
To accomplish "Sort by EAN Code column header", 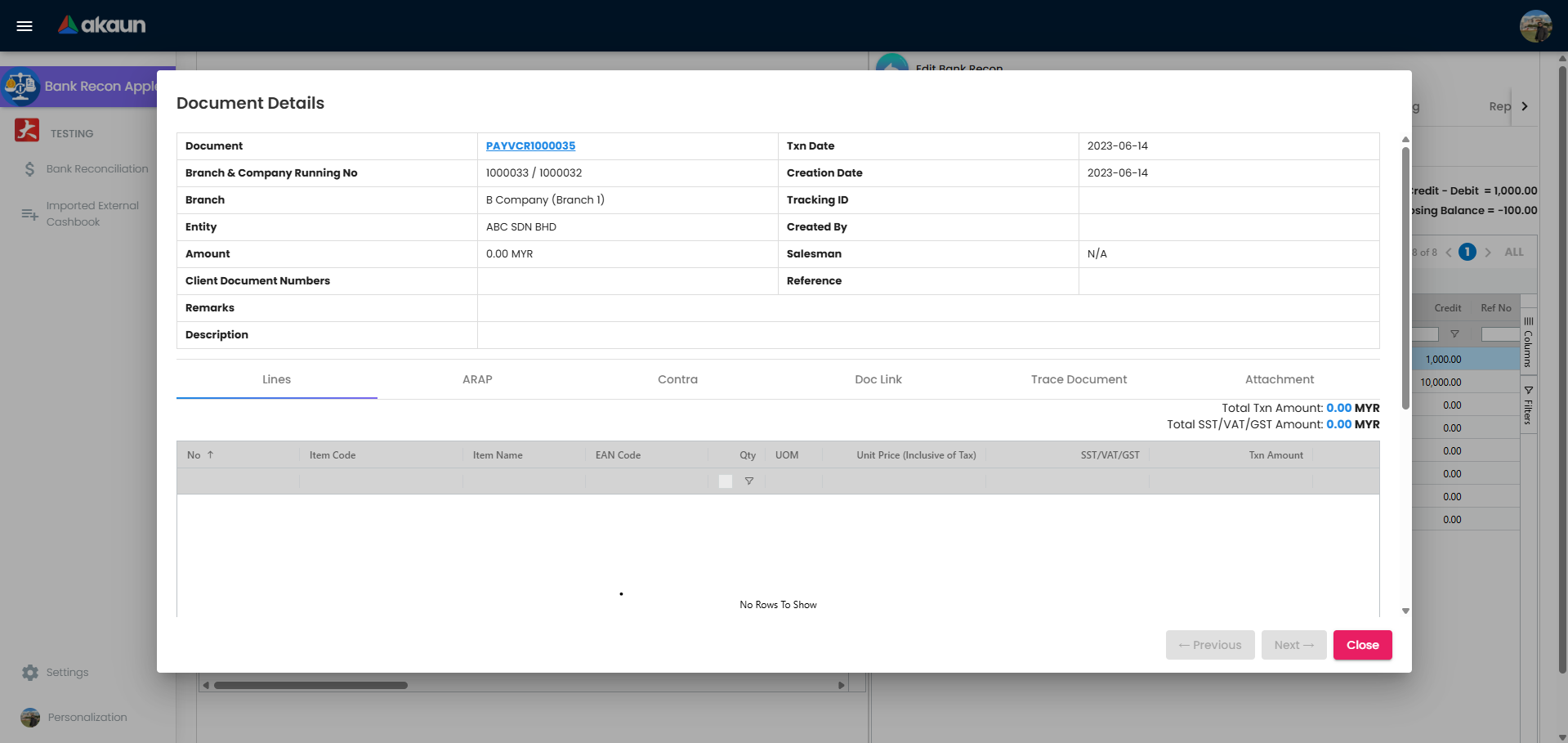I will [618, 455].
